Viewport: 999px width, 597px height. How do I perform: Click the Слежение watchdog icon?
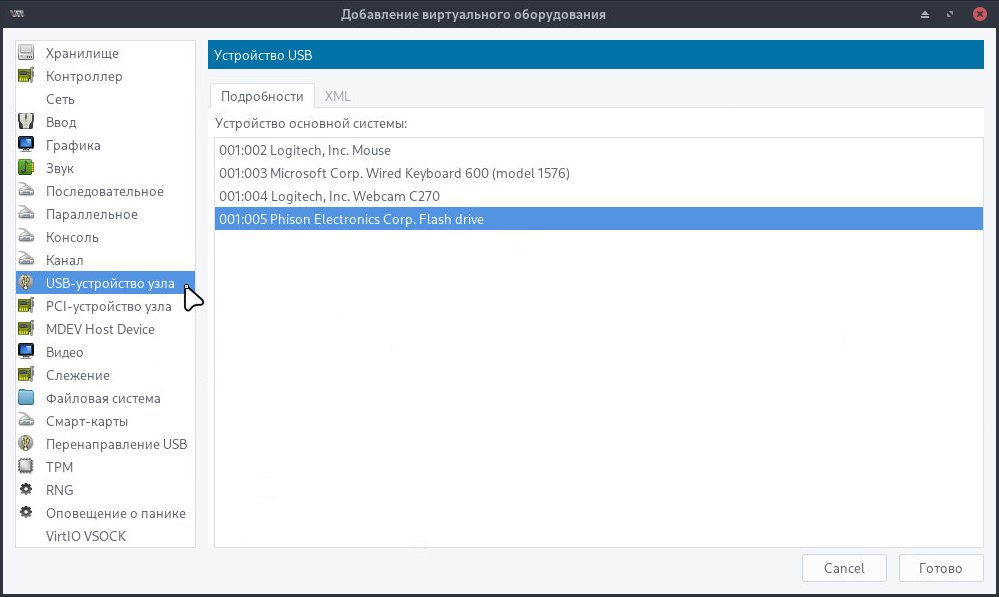27,375
